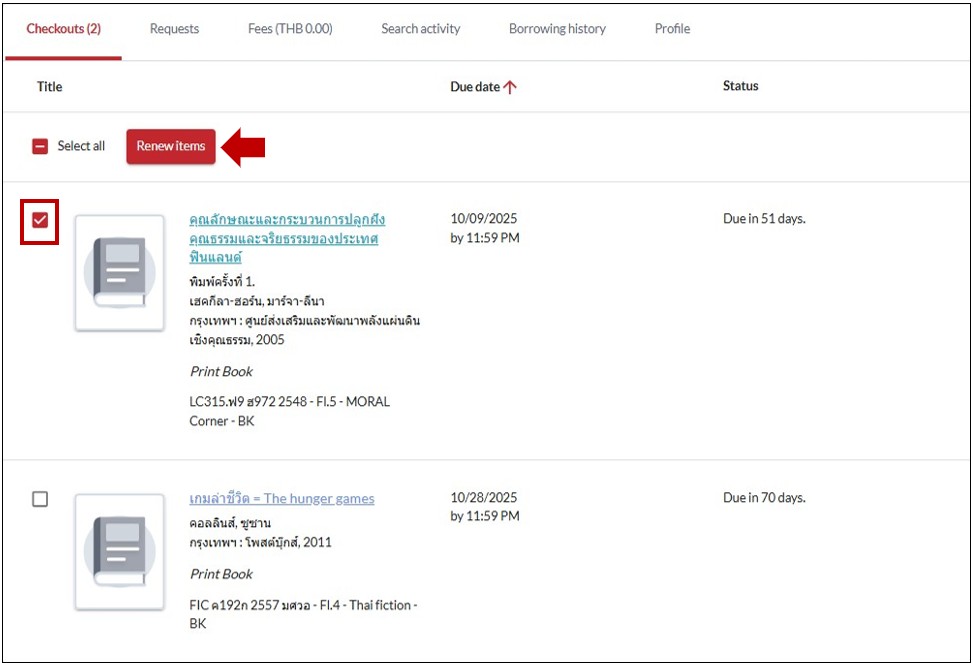Open The Hunger Games title link

pyautogui.click(x=281, y=498)
